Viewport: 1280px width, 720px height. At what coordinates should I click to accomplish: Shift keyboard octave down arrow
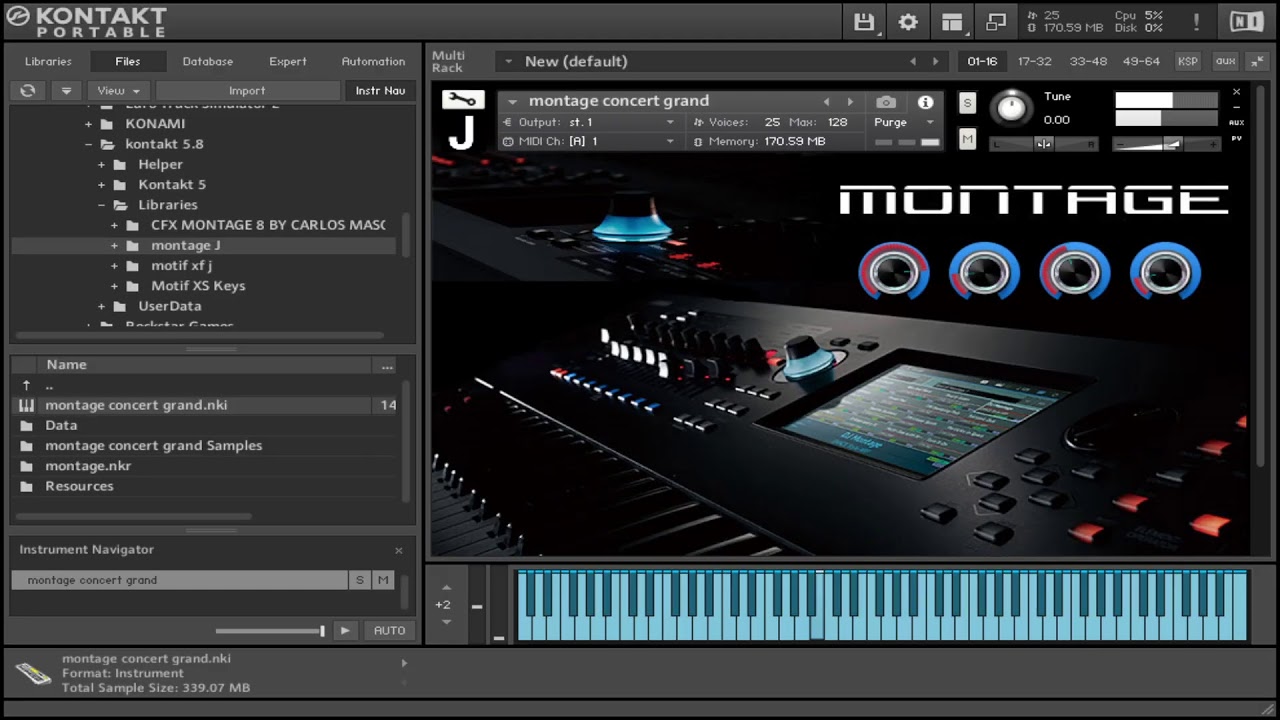tap(446, 622)
